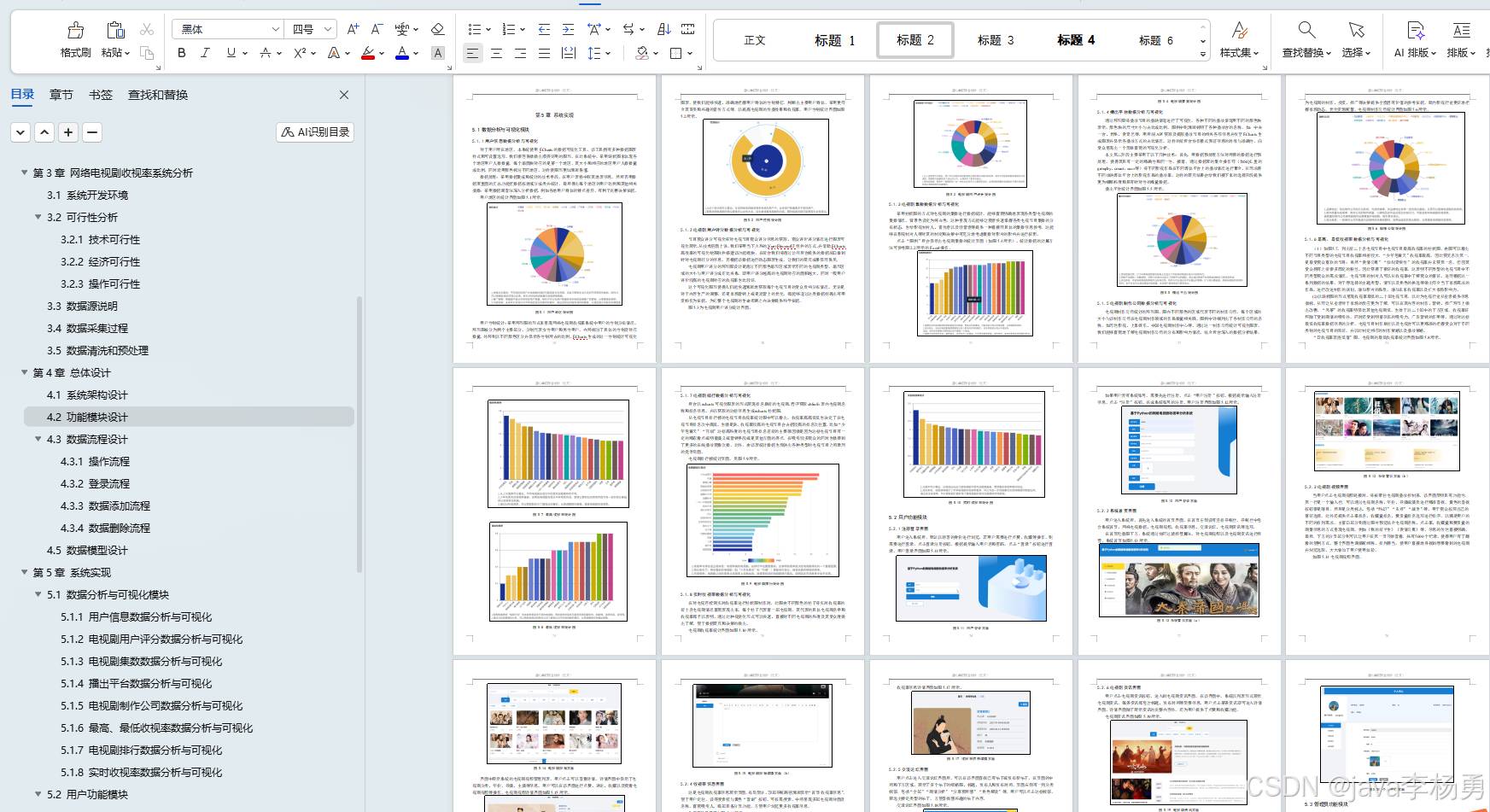Click the AI 排版 layout icon
The height and width of the screenshot is (812, 1490).
pyautogui.click(x=1416, y=31)
